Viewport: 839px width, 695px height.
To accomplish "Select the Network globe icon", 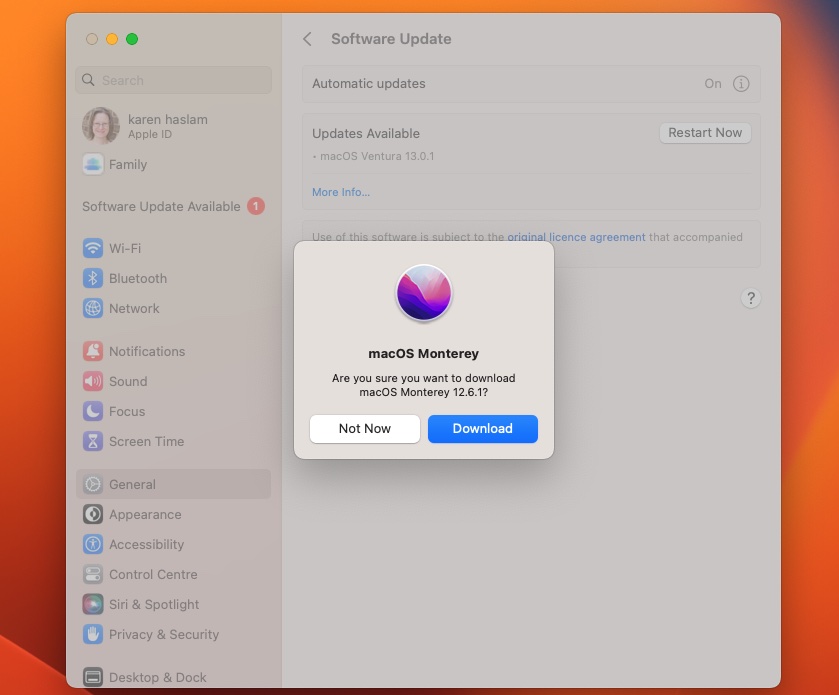I will pos(93,308).
